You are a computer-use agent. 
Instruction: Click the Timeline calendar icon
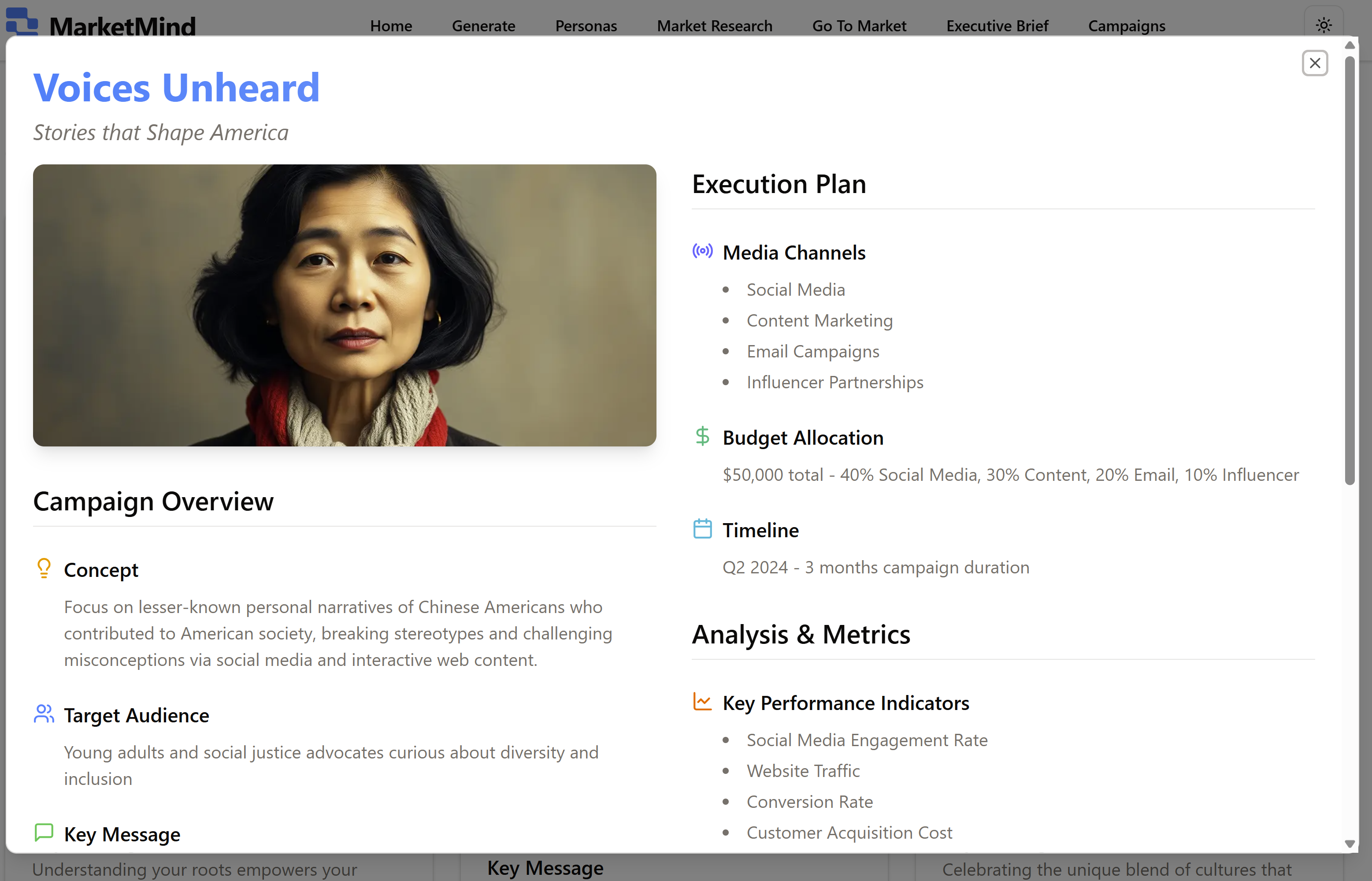click(x=702, y=529)
